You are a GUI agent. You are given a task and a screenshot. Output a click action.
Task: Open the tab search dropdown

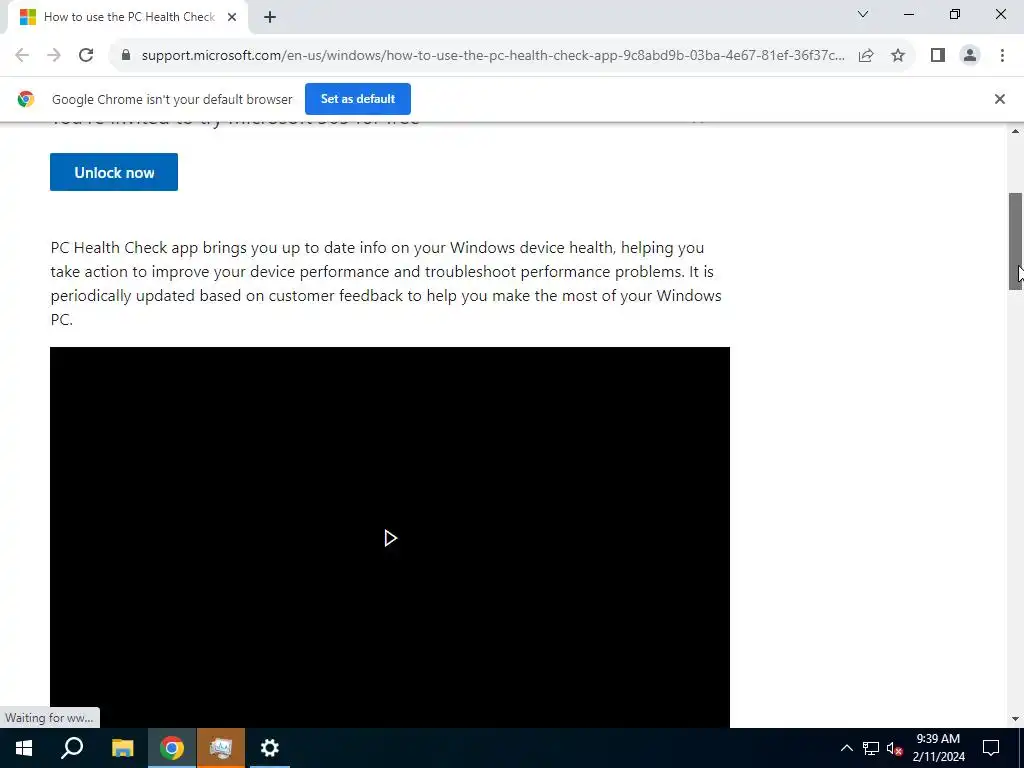tap(863, 14)
